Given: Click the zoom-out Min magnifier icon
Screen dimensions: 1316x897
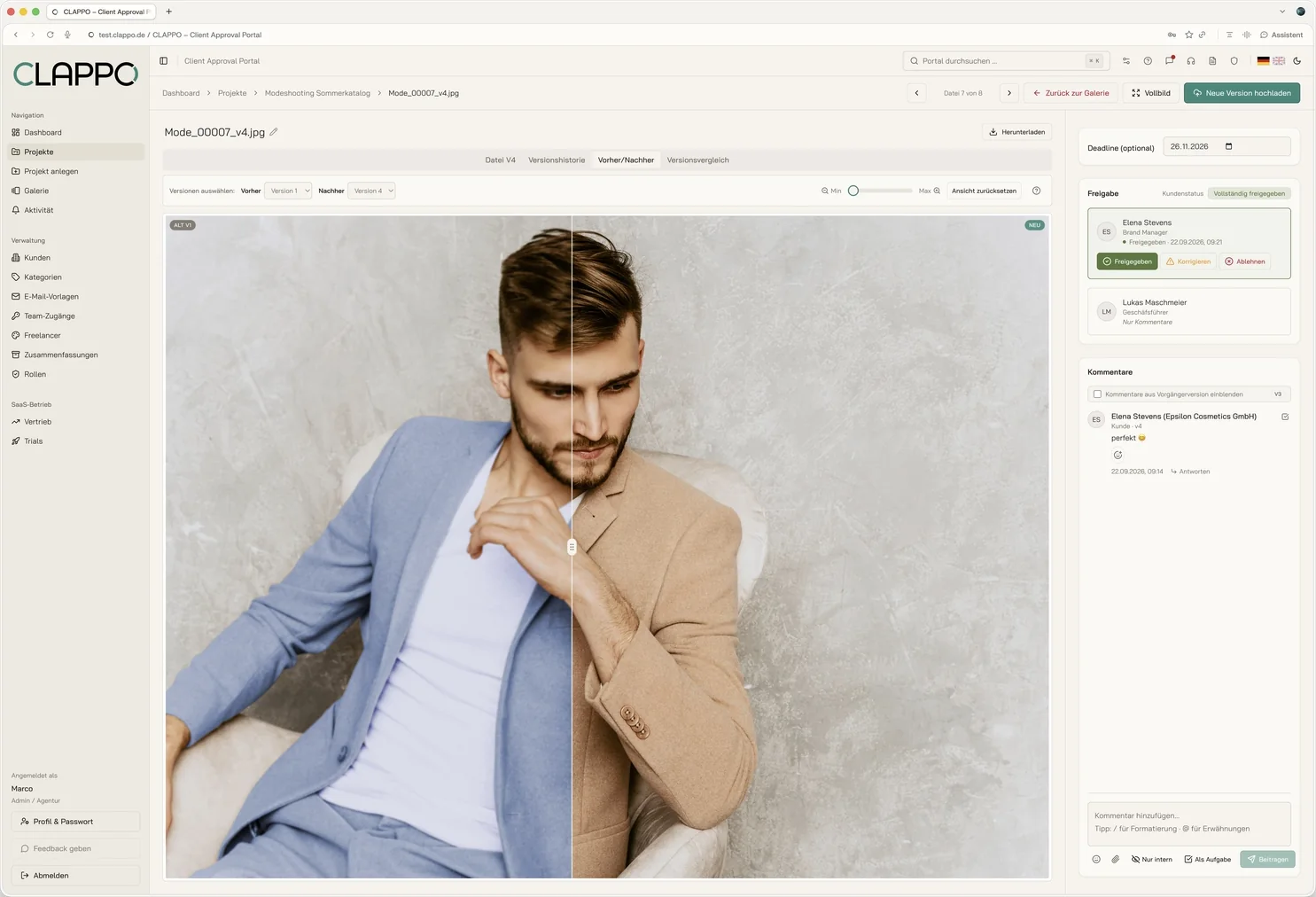Looking at the screenshot, I should (x=825, y=191).
